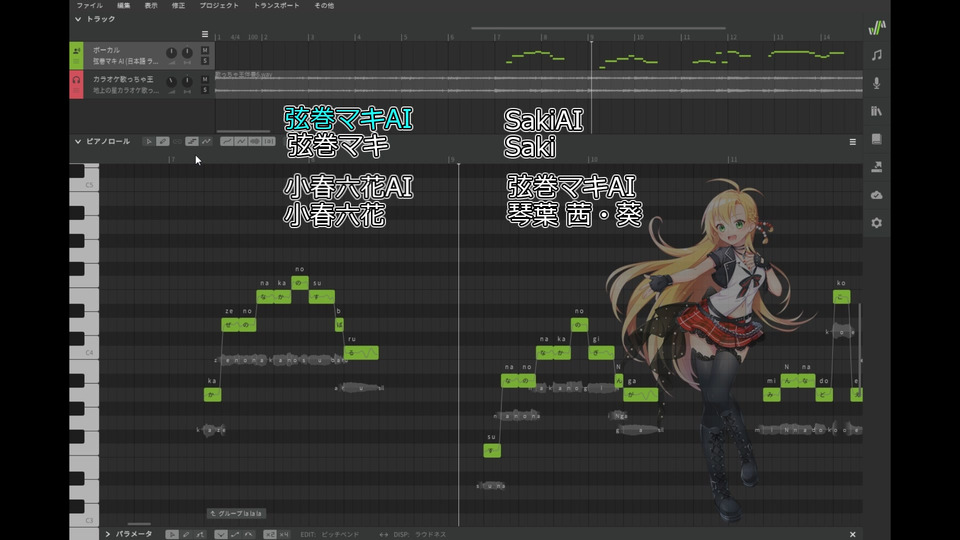The width and height of the screenshot is (960, 540).
Task: Select the parameter smooth curve mode
Action: coord(221,534)
